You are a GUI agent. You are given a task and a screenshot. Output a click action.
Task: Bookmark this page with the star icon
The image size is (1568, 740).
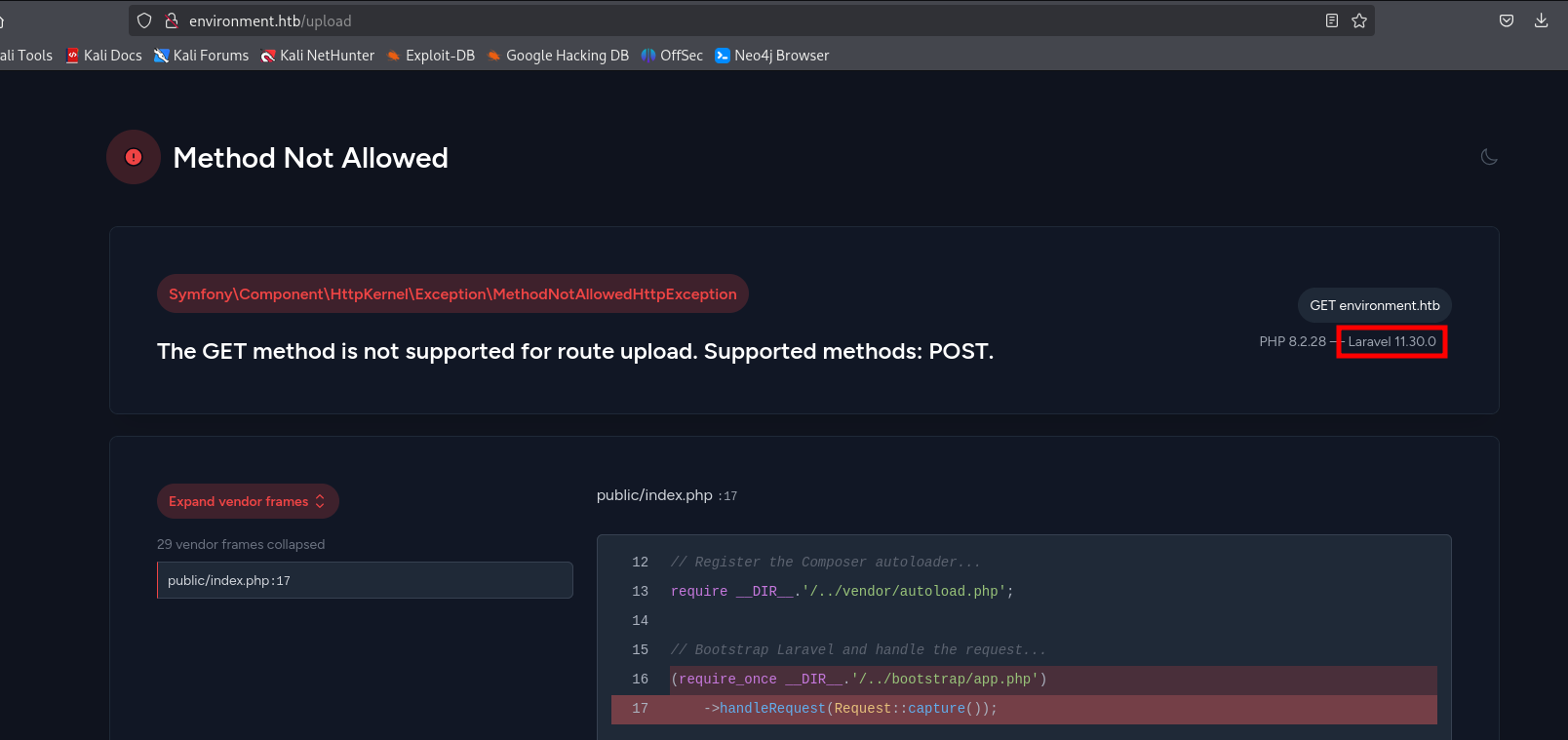click(x=1359, y=20)
